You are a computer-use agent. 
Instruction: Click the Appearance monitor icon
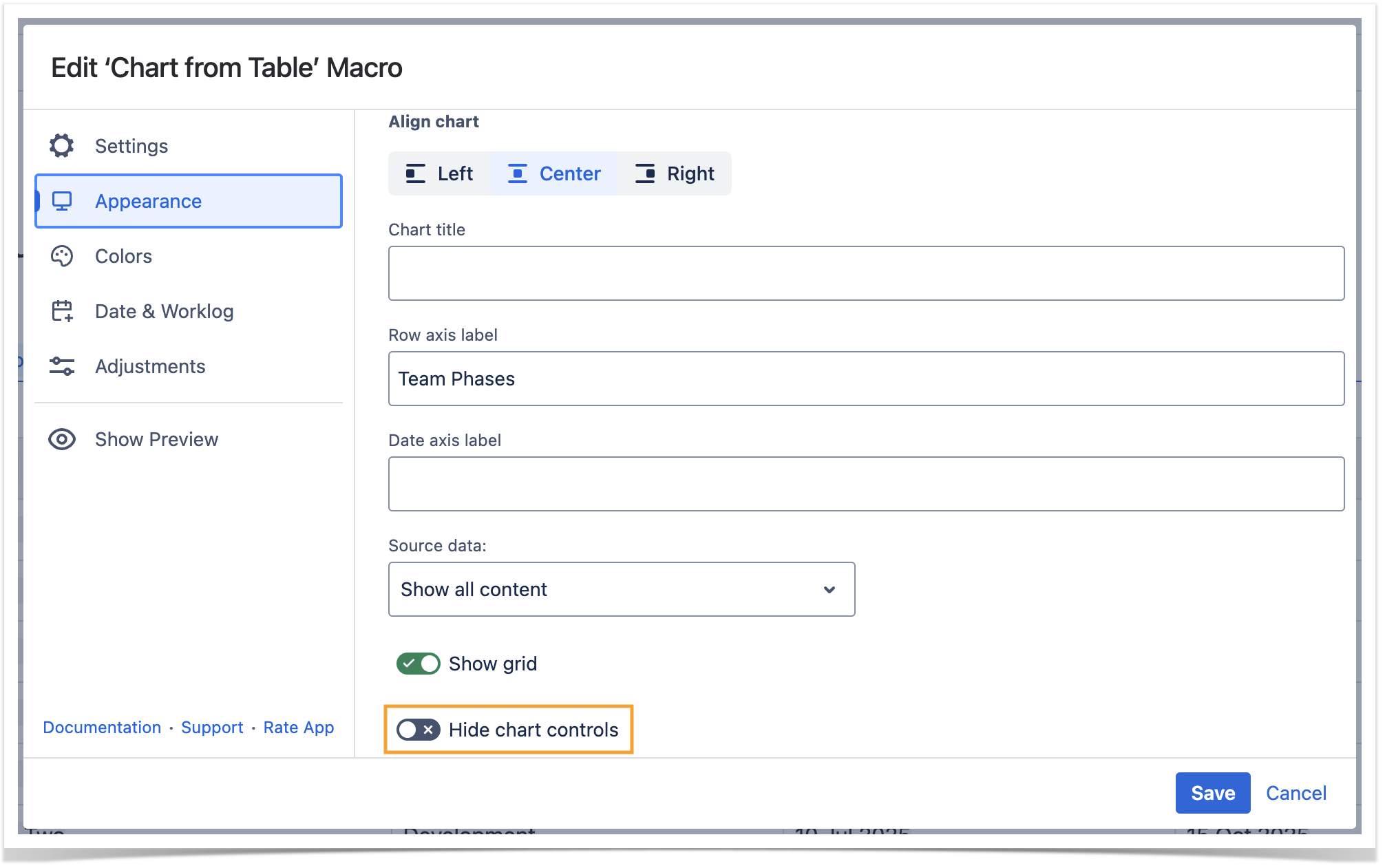coord(62,201)
